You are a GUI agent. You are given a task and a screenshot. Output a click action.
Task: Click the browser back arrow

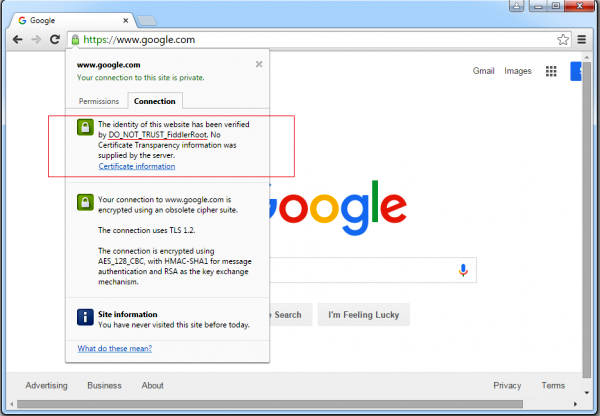17,39
